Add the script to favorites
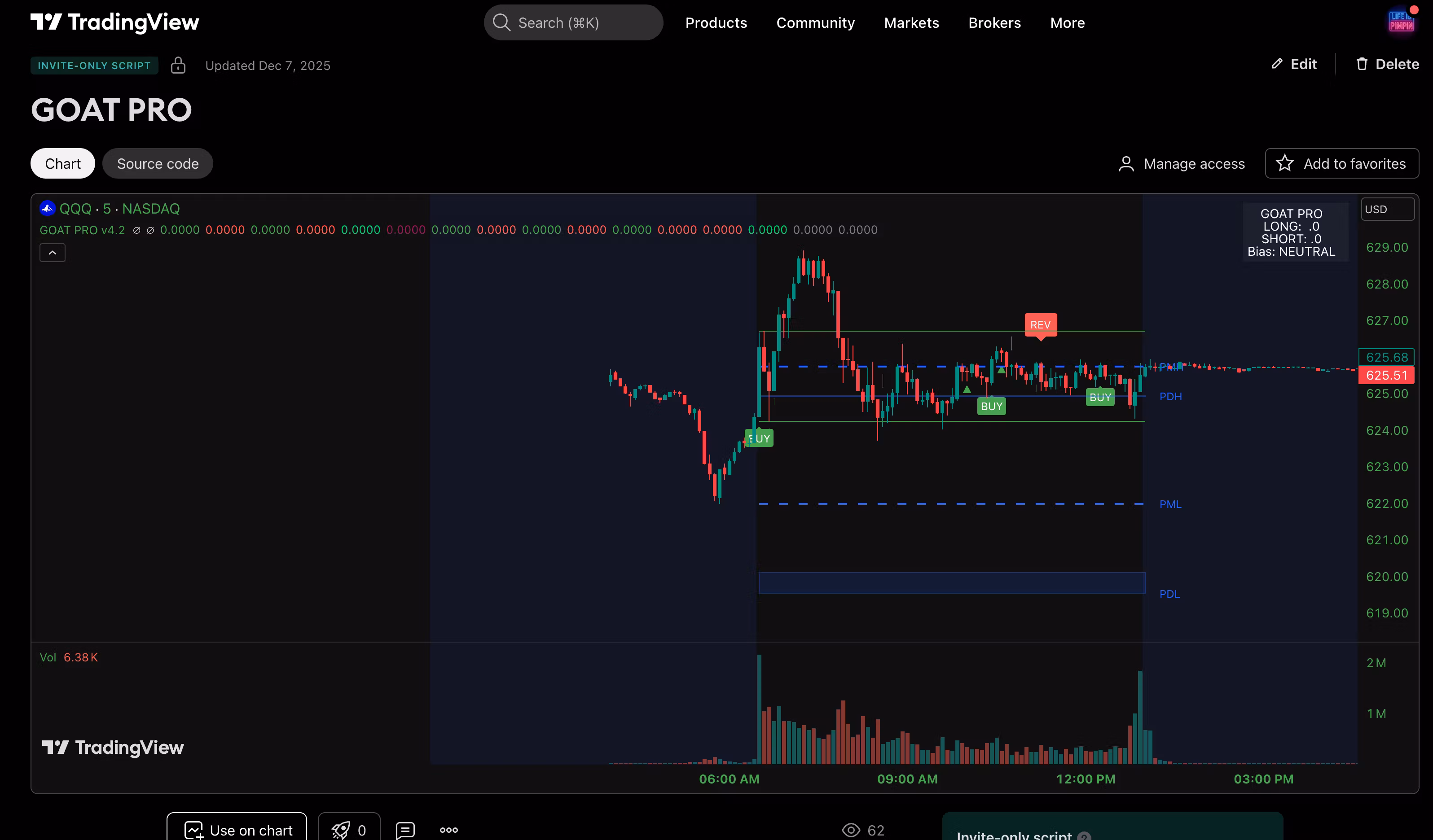This screenshot has width=1433, height=840. pos(1341,164)
